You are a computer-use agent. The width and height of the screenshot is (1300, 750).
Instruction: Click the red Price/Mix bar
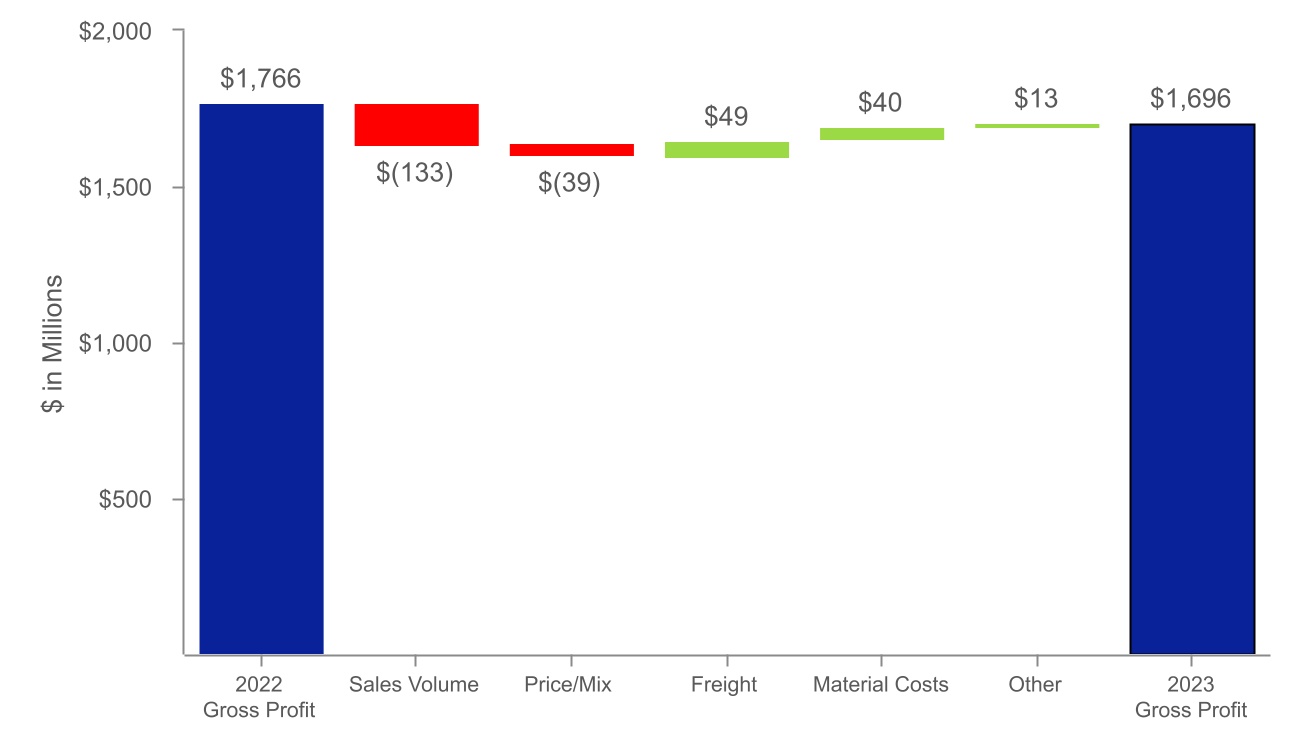572,150
